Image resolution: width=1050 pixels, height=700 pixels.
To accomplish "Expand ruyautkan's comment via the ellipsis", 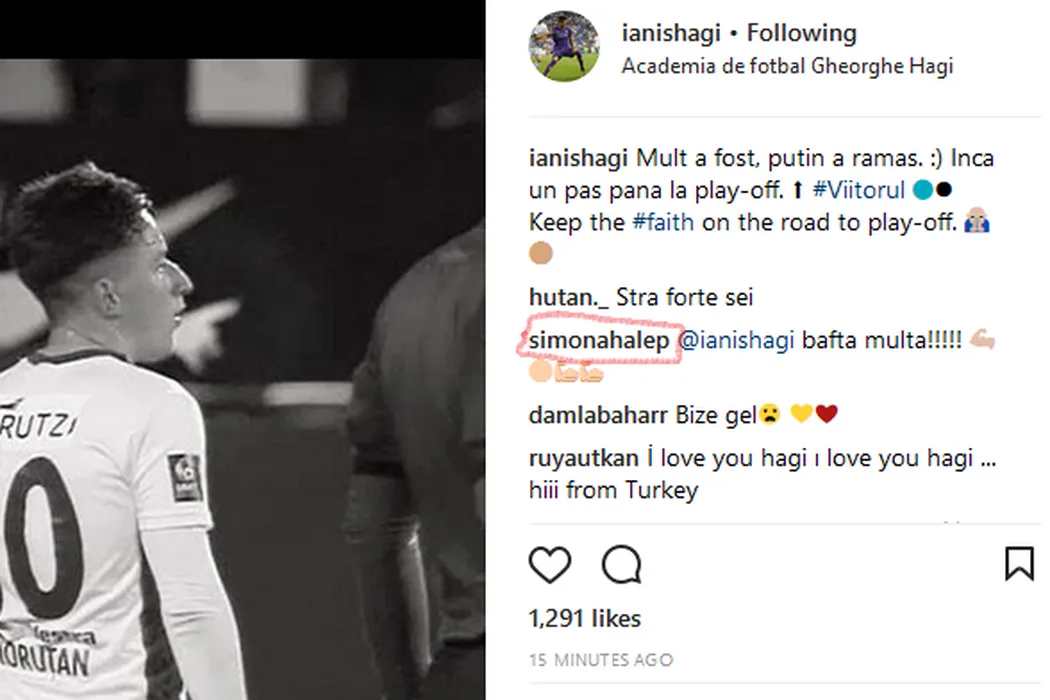I will click(988, 459).
